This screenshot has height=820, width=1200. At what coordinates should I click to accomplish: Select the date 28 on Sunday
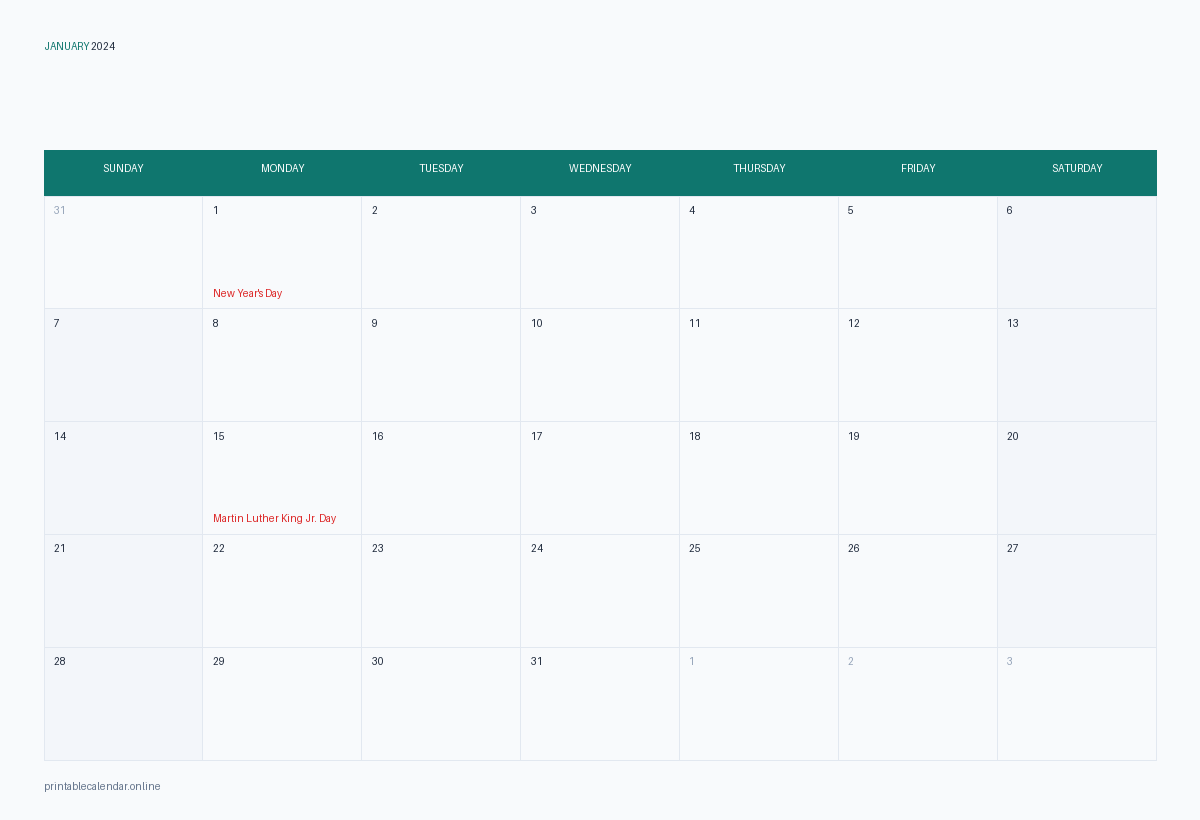click(x=123, y=704)
